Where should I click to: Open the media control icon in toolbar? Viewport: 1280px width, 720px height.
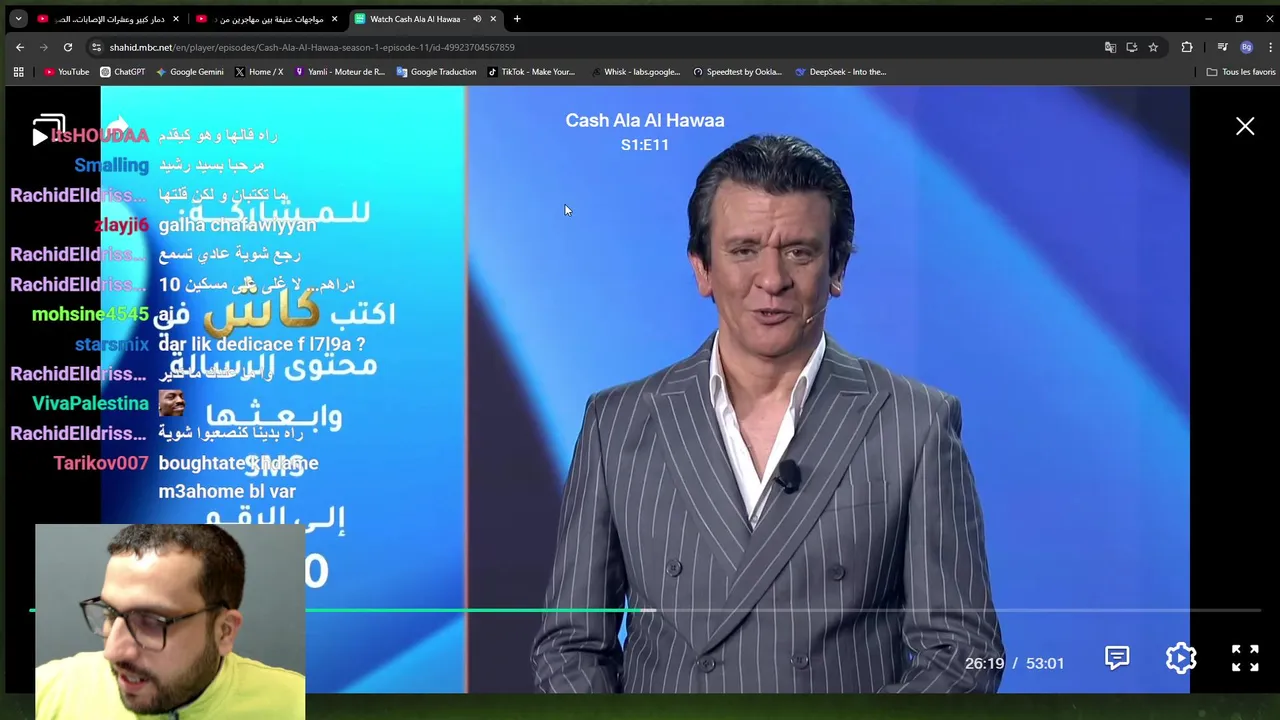tap(1222, 47)
